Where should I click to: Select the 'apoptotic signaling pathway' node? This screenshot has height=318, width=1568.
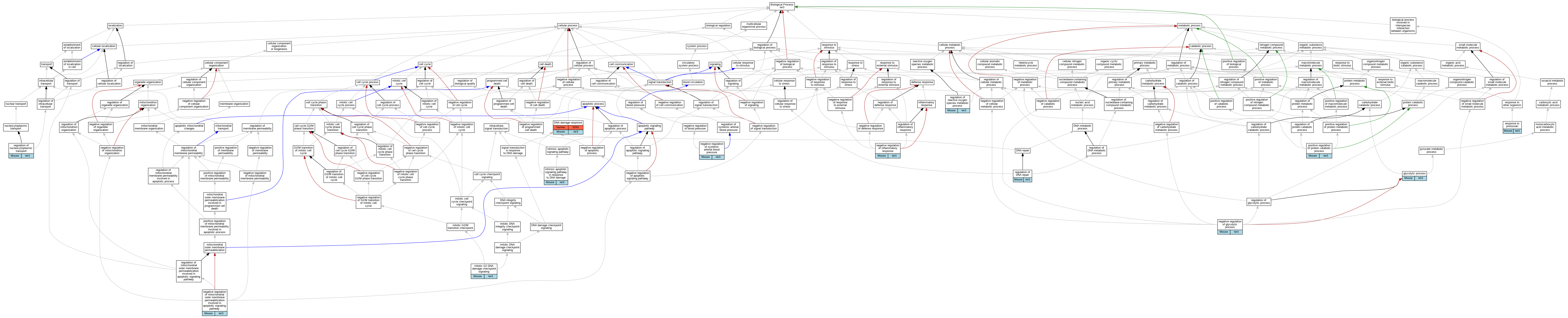[650, 128]
